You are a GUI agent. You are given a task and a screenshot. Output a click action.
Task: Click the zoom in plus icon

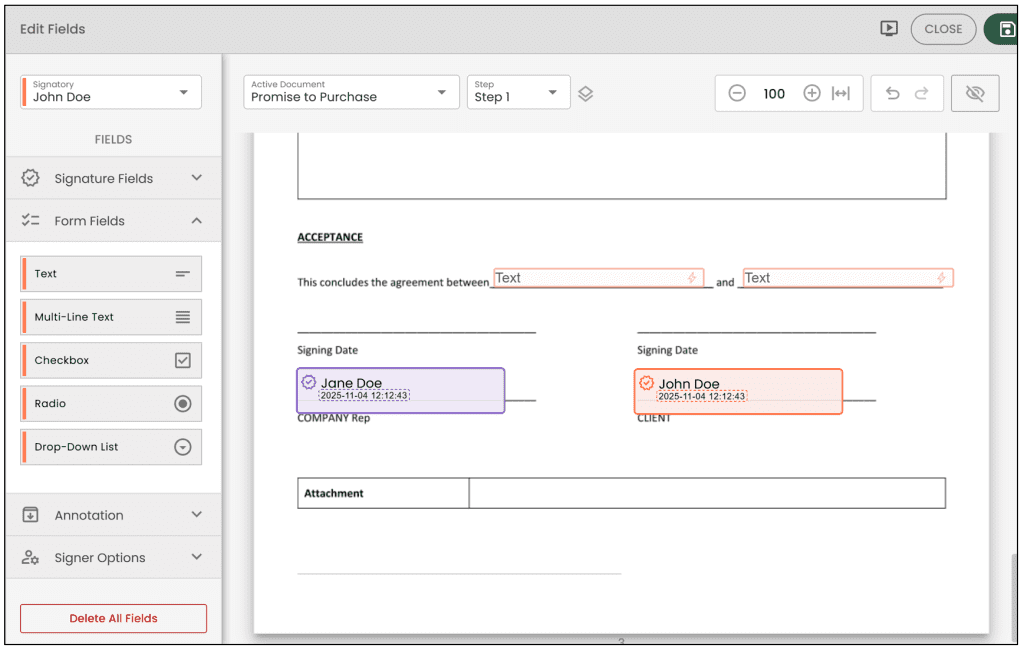tap(812, 93)
